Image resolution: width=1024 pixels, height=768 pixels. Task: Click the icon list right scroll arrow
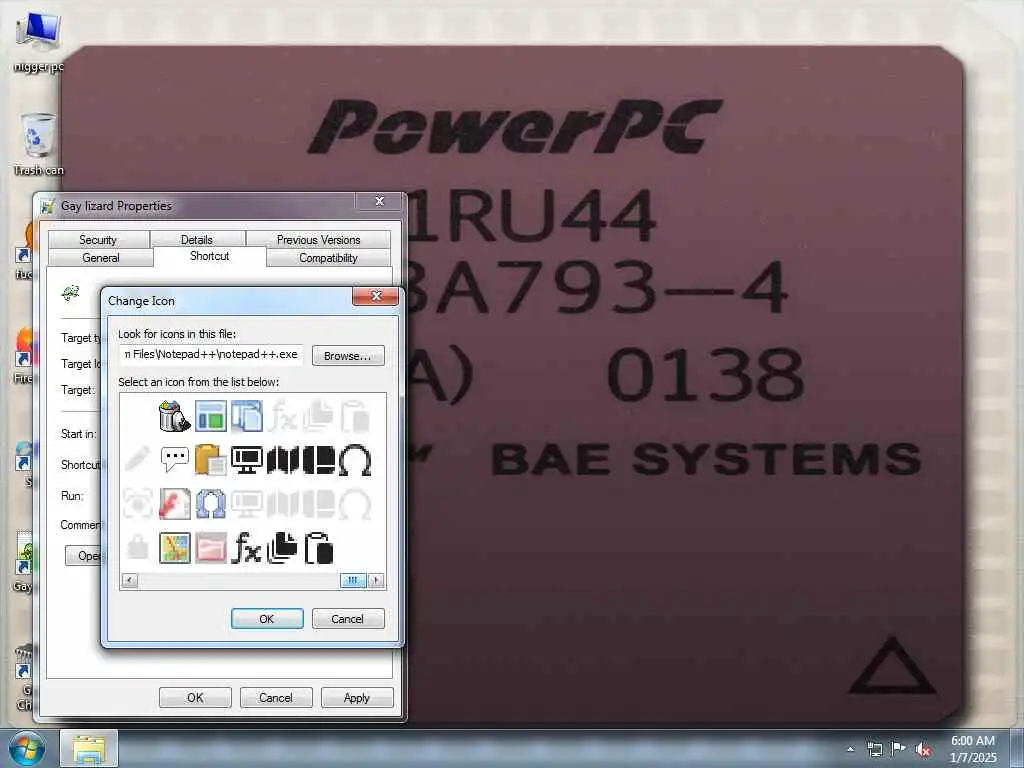(x=376, y=580)
